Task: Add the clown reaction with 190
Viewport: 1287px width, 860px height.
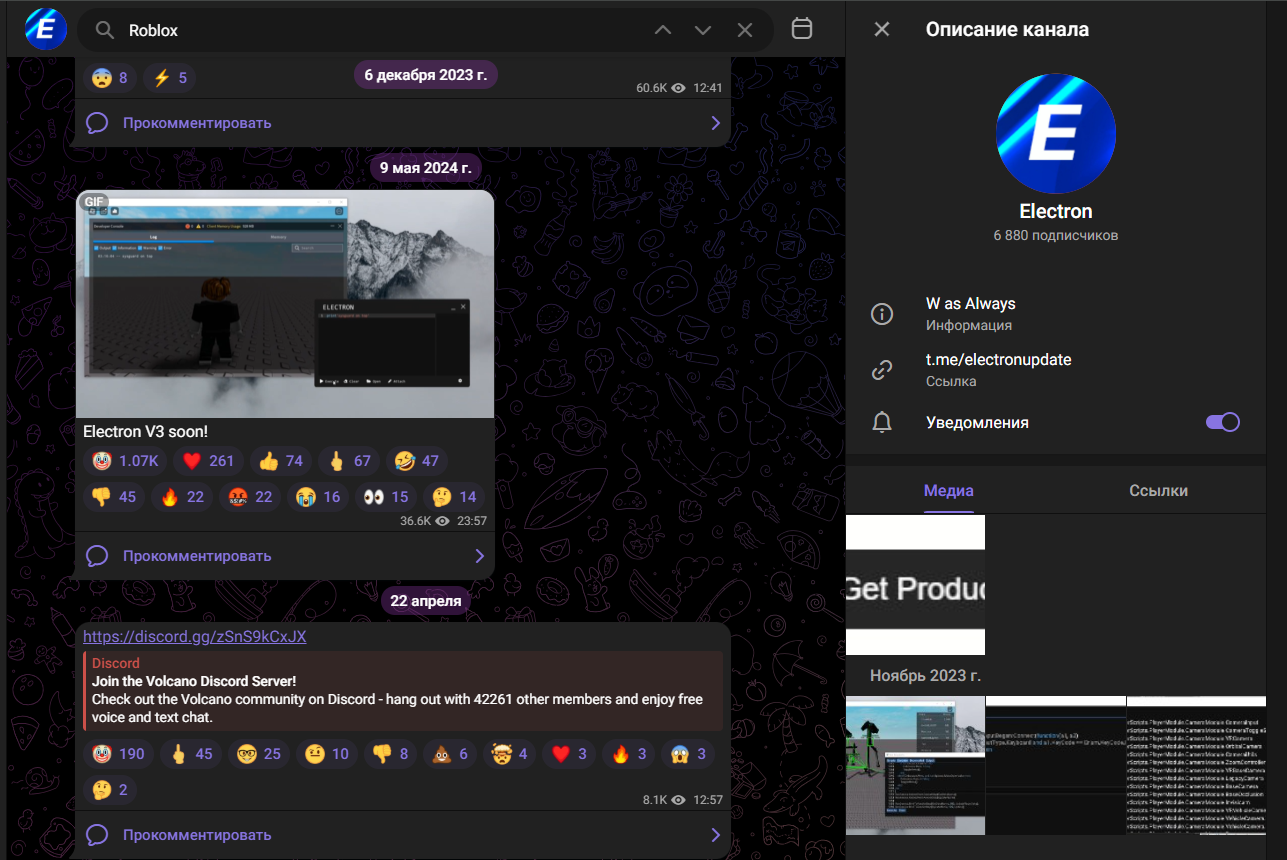Action: [x=118, y=754]
